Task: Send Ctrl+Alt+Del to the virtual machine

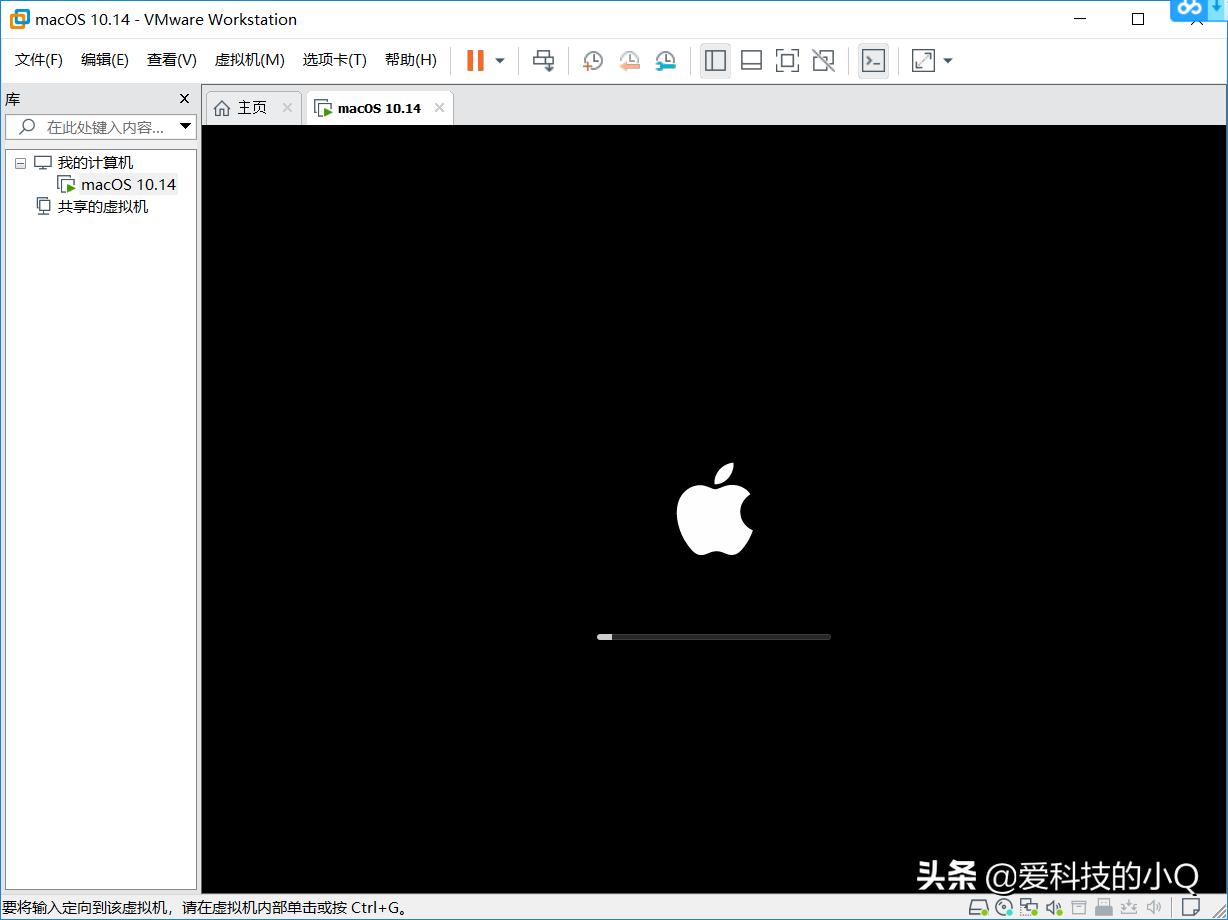Action: [x=543, y=60]
